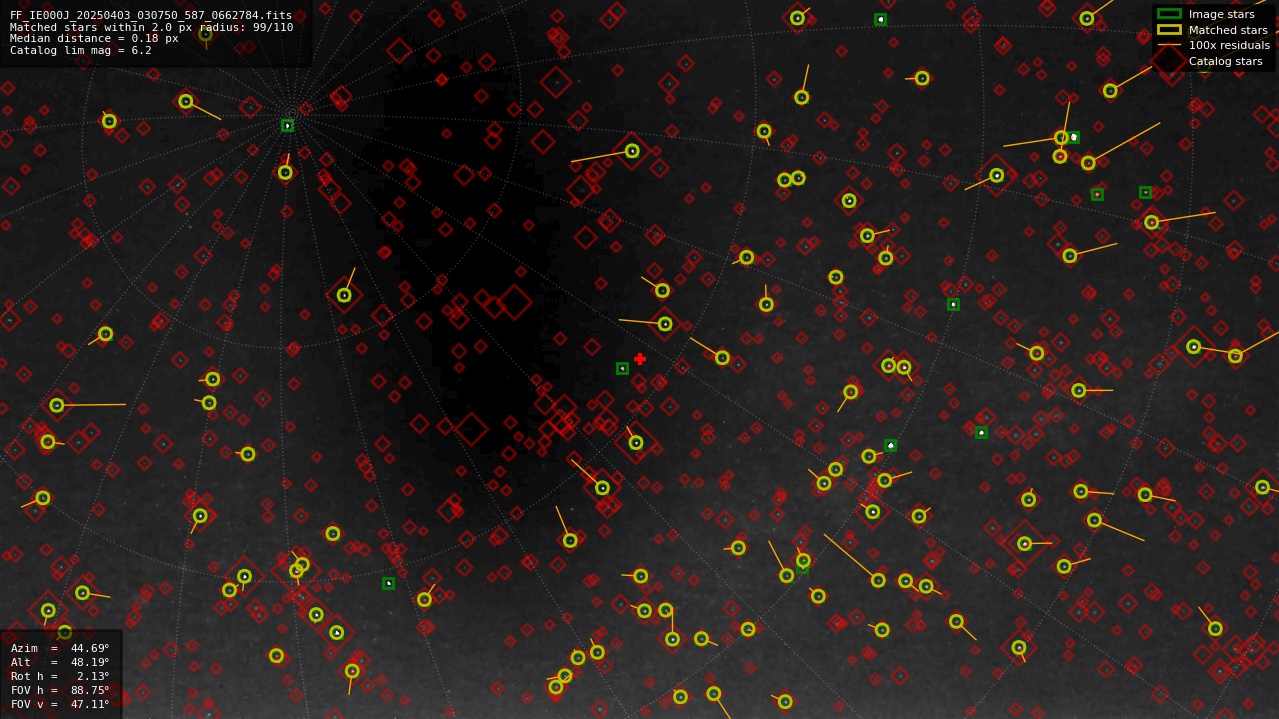Select the green image-star square beside the red center cross
The width and height of the screenshot is (1279, 719).
622,368
